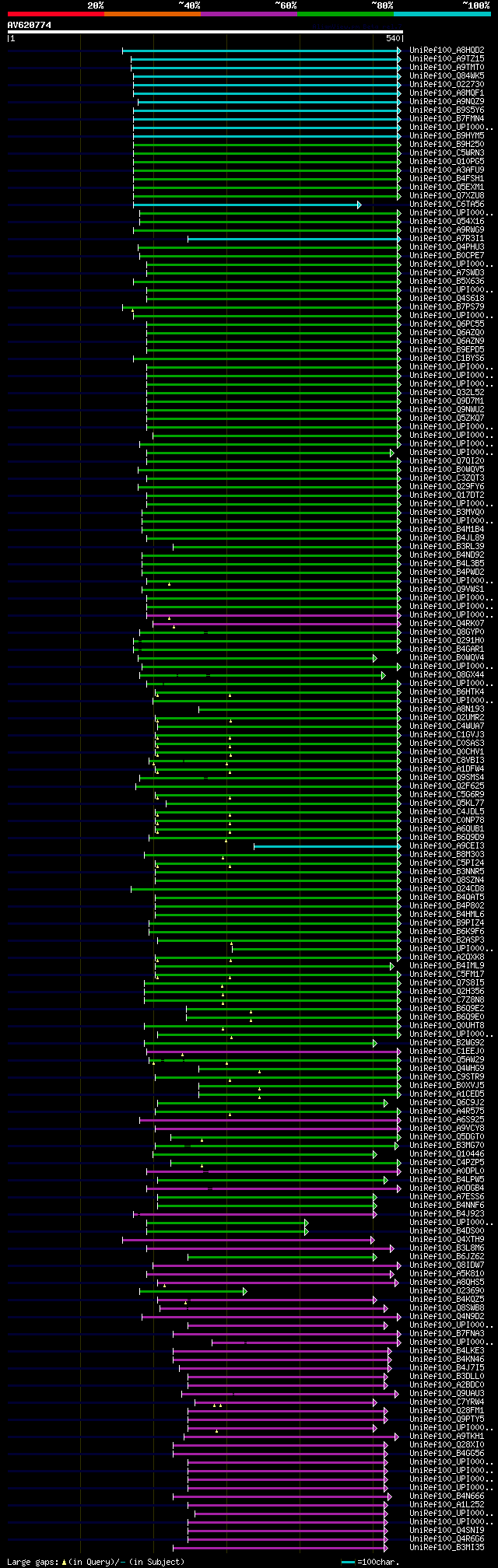Select label UniRef100_Q9UAU3
498x1568 pixels.
(447, 1394)
